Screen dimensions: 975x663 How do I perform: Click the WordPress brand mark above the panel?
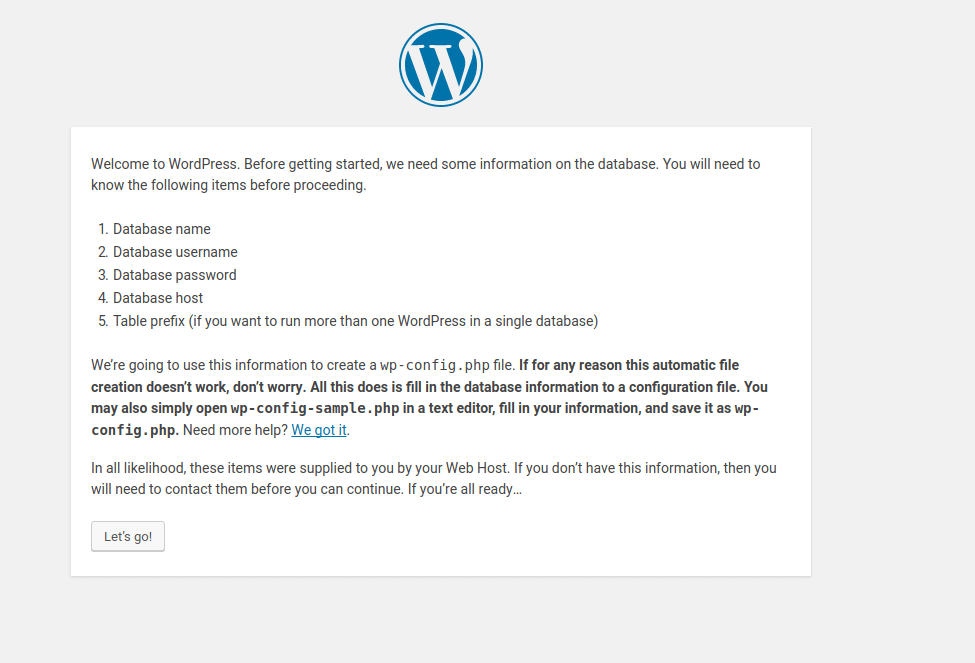pyautogui.click(x=440, y=64)
